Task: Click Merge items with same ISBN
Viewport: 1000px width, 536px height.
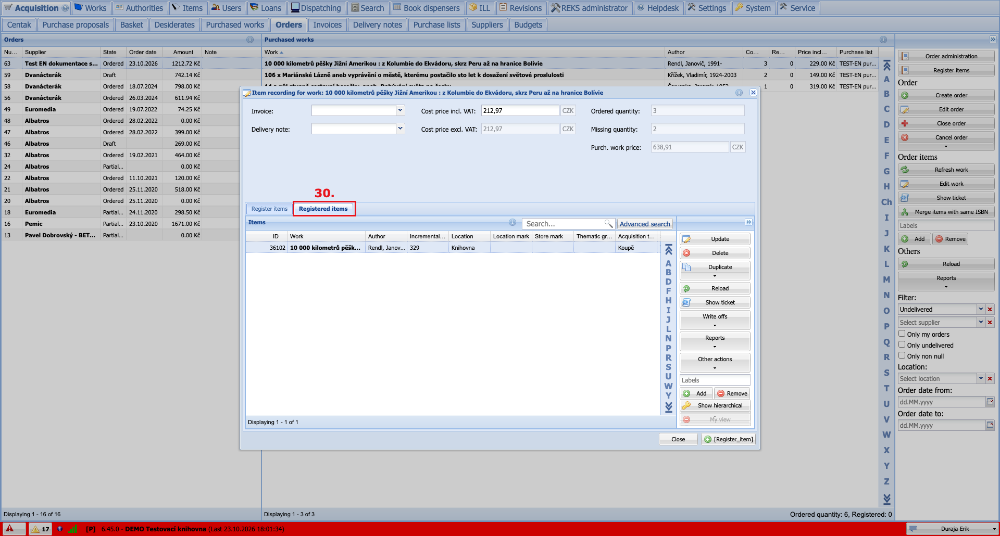Action: click(946, 212)
